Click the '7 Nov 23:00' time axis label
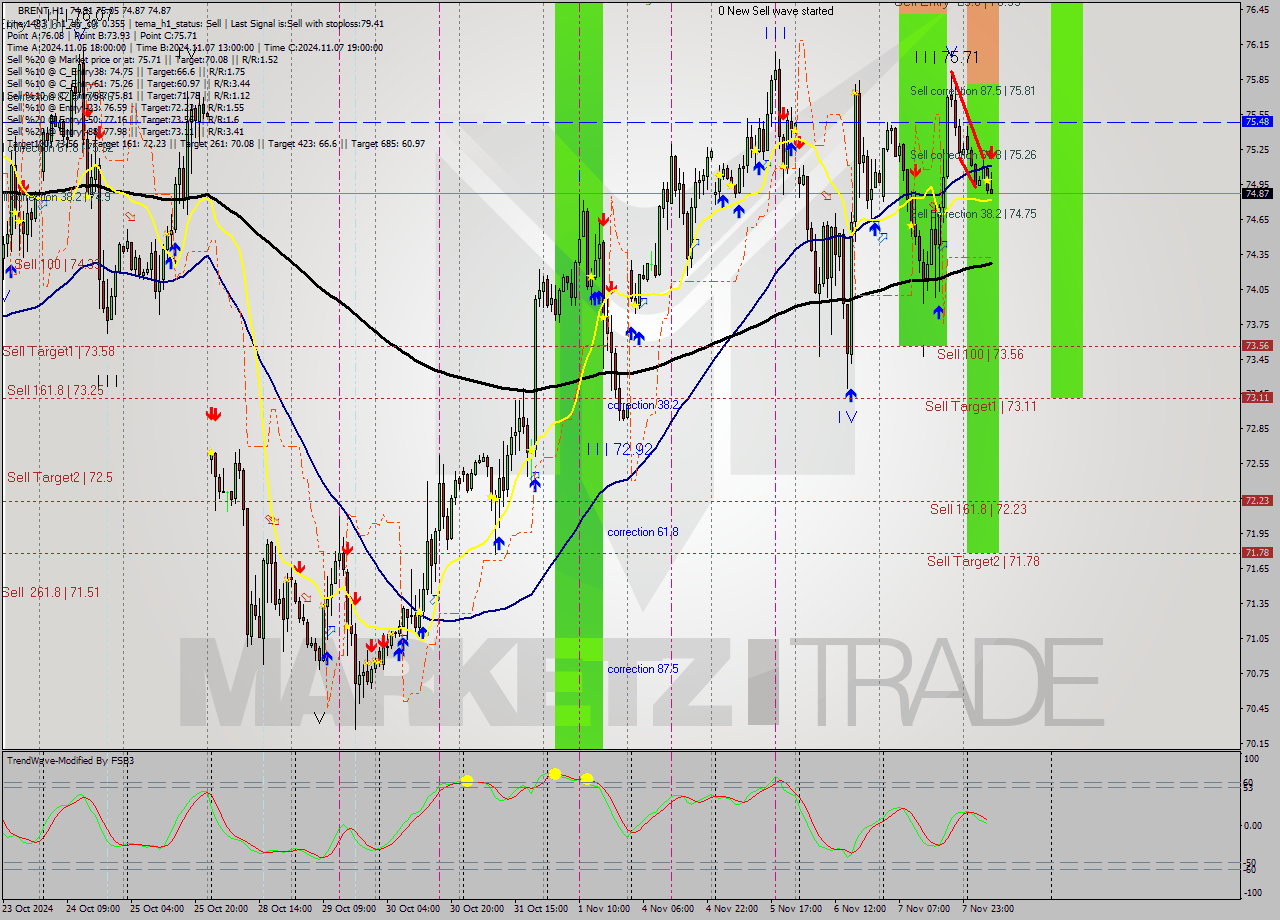1280x920 pixels. [x=988, y=909]
